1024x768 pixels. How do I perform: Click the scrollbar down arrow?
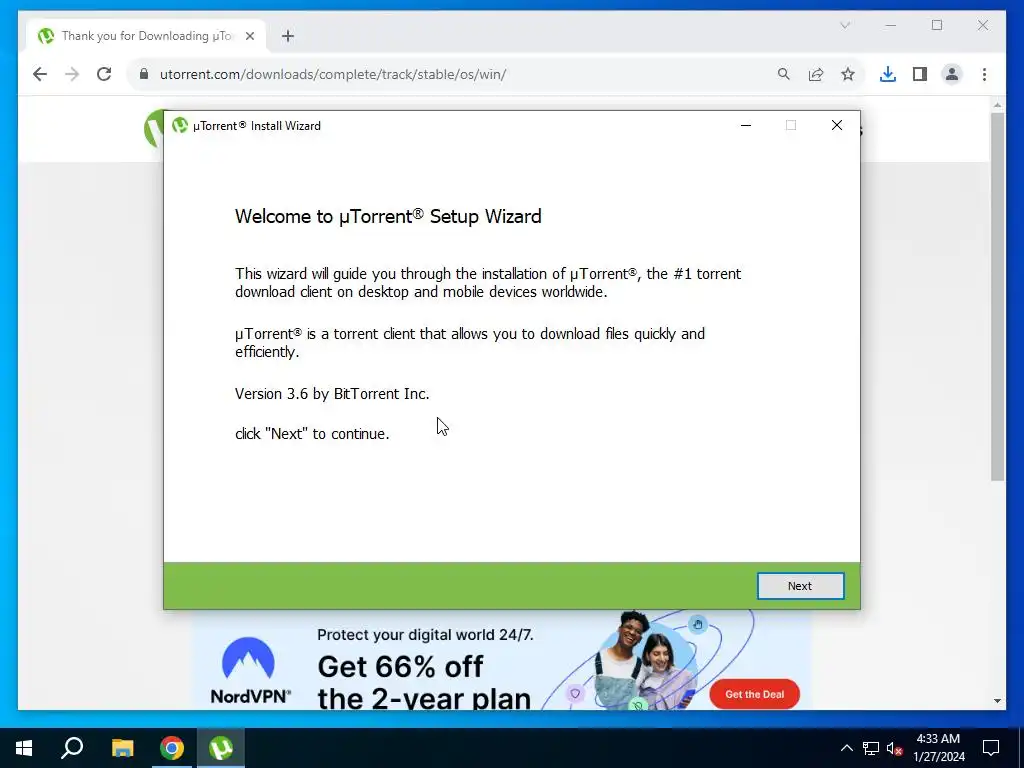[x=997, y=701]
